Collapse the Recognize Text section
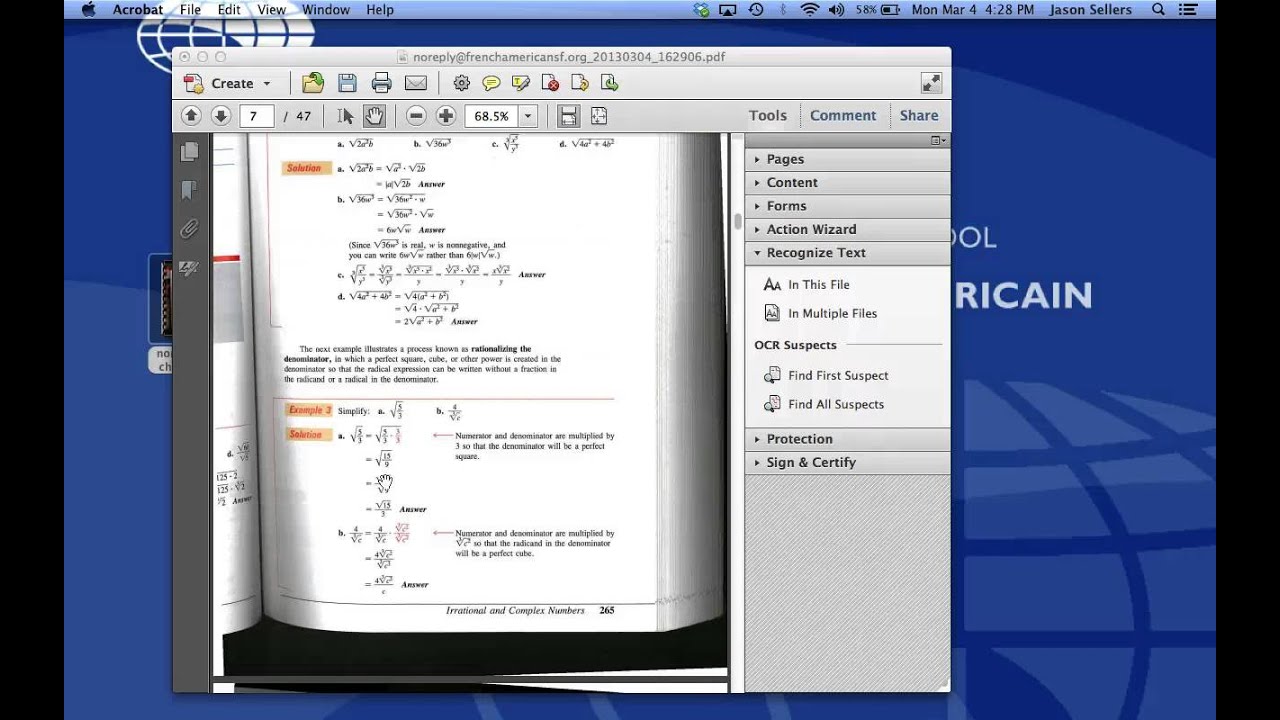This screenshot has height=720, width=1280. click(847, 253)
